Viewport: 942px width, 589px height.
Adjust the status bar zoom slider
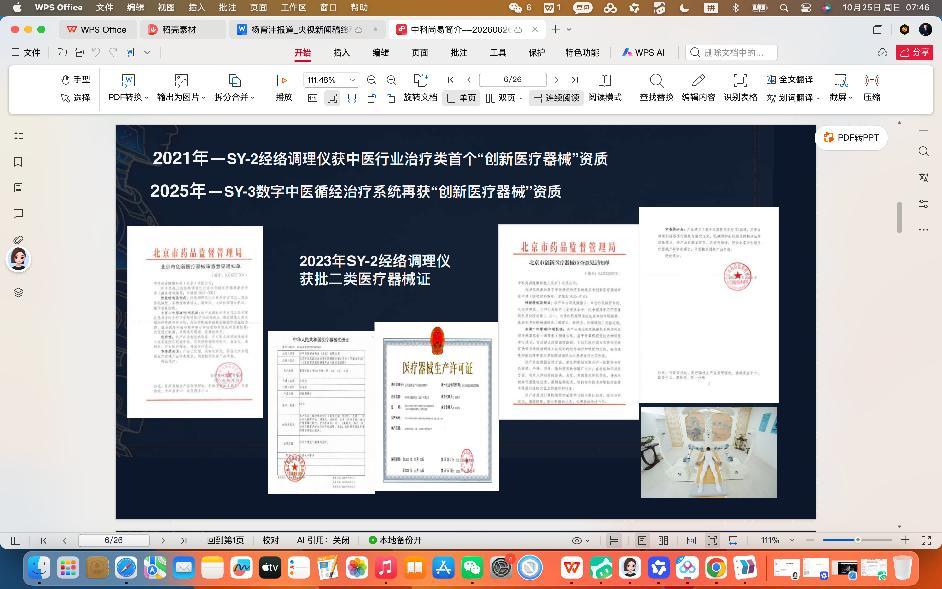[x=857, y=540]
